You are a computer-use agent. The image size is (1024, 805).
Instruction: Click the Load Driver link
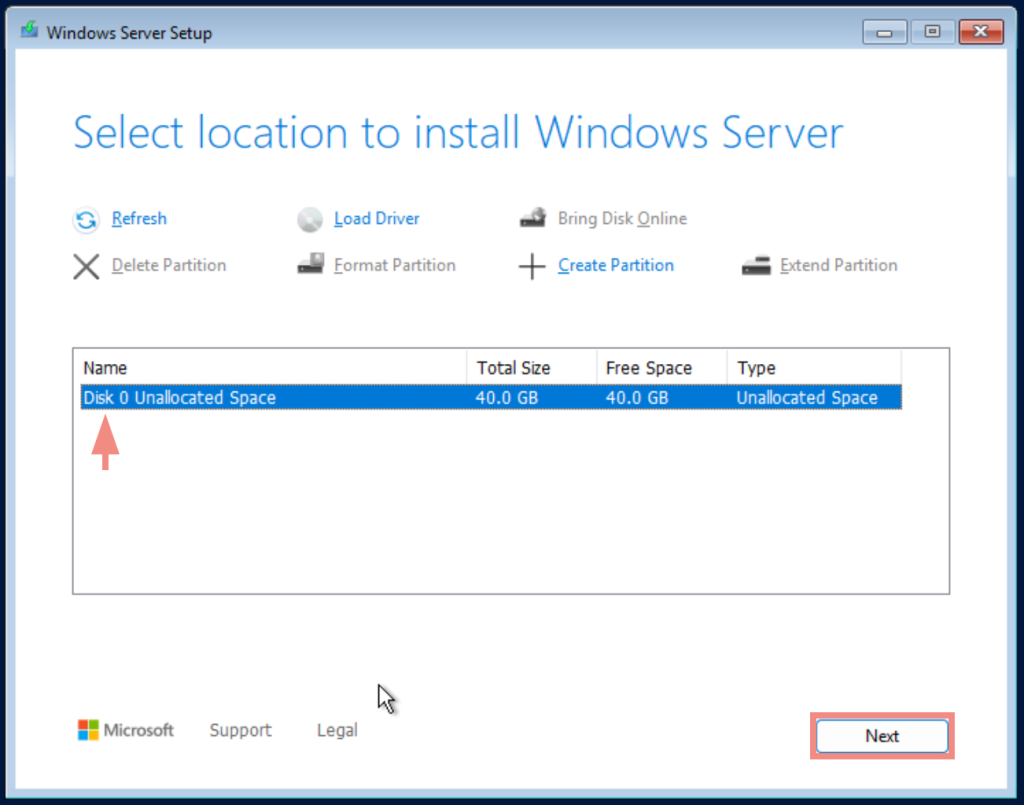(x=377, y=218)
